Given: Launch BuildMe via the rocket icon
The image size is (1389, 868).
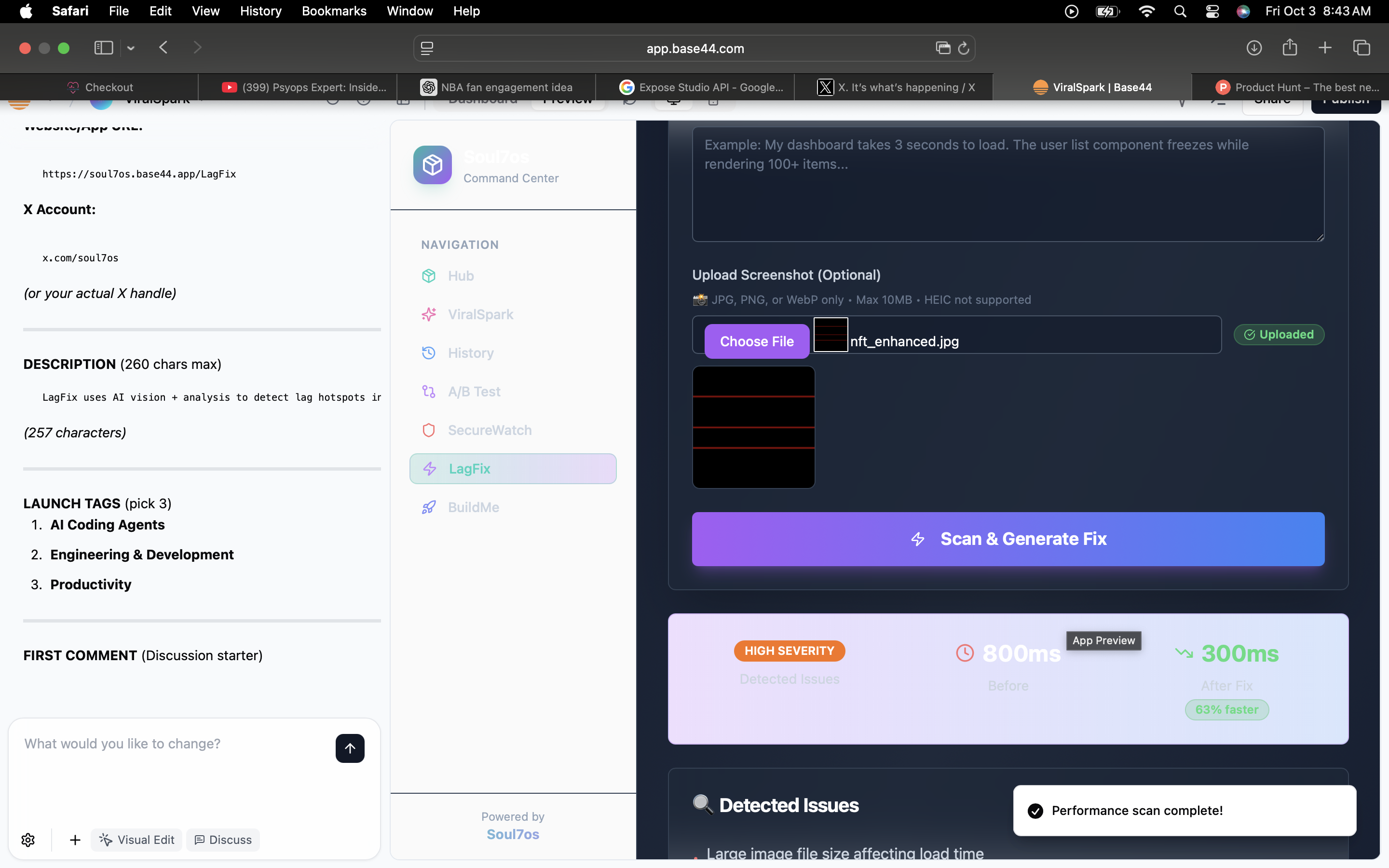Looking at the screenshot, I should [x=429, y=507].
